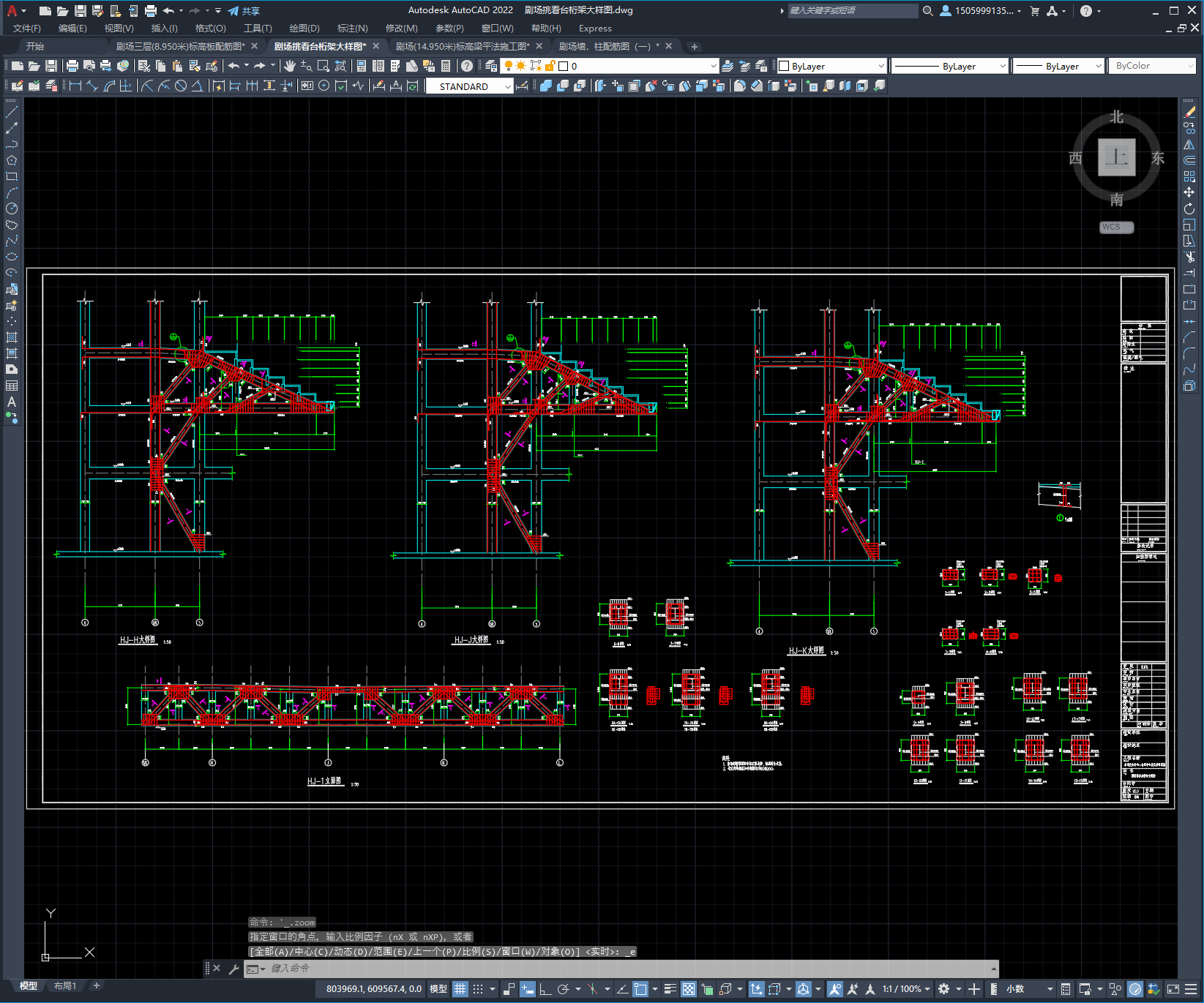Image resolution: width=1204 pixels, height=1003 pixels.
Task: Click the search magnifier icon
Action: [x=928, y=11]
